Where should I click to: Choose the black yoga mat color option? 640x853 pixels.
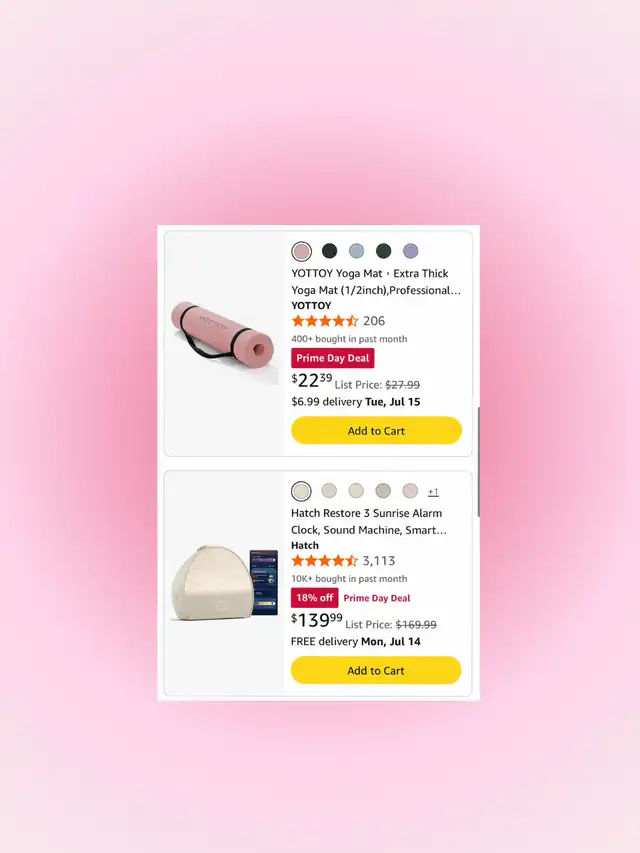(x=329, y=251)
